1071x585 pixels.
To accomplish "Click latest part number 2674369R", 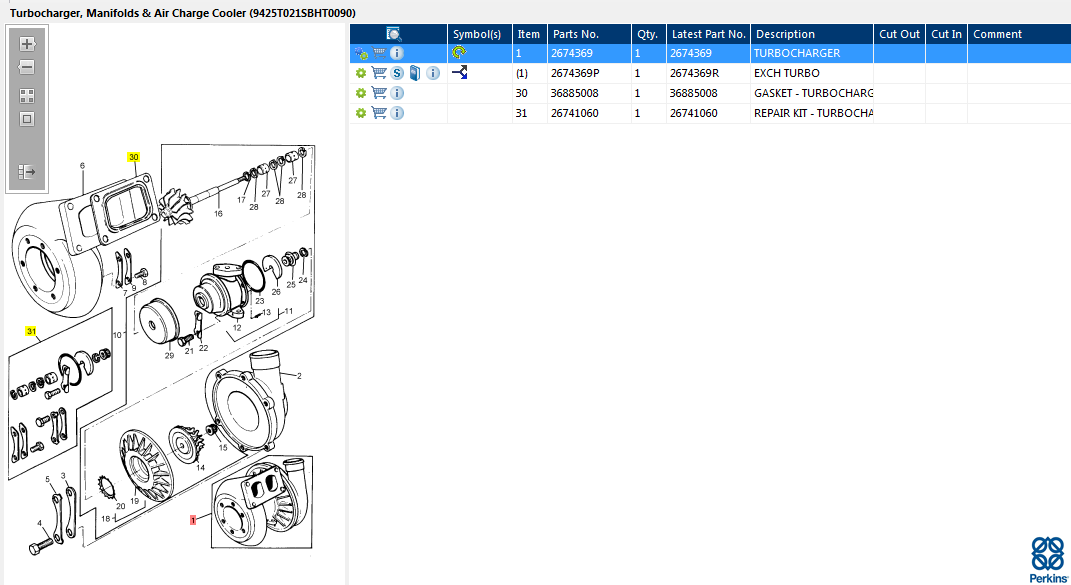I will tap(695, 73).
